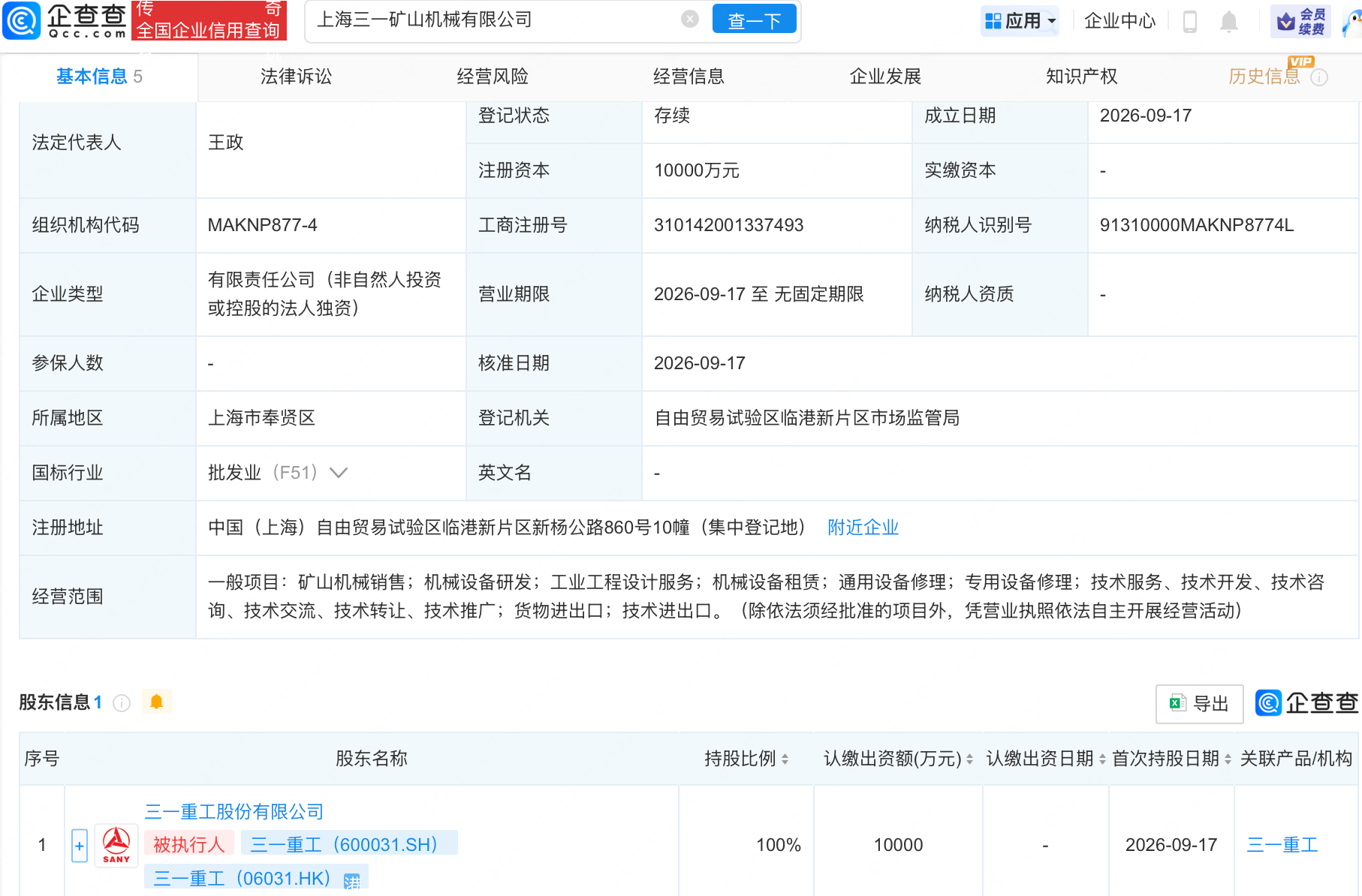Click legal representative name 王政
The image size is (1362, 896).
point(226,143)
